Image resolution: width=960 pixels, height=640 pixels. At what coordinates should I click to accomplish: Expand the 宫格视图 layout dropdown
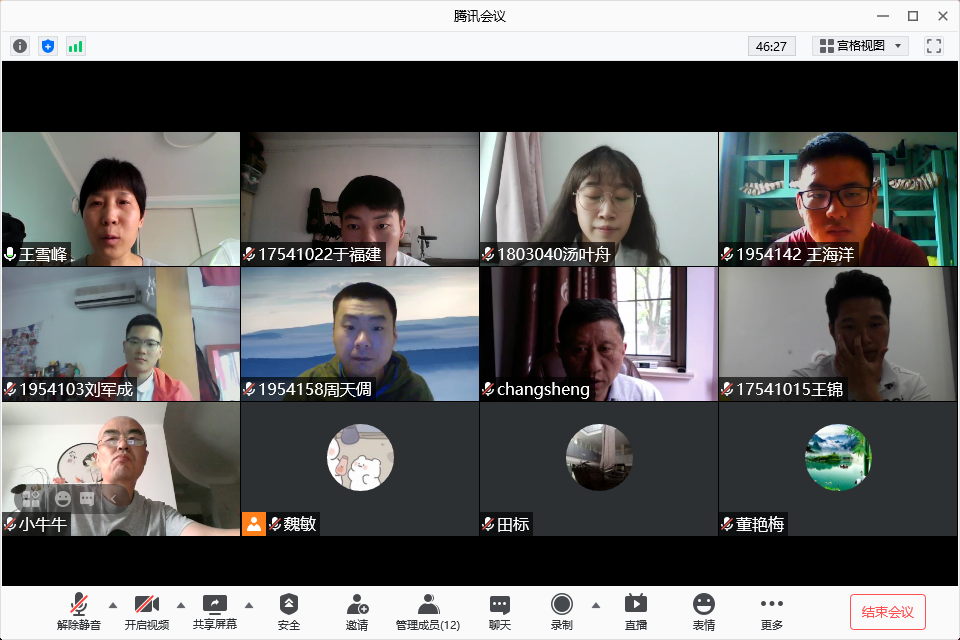(860, 46)
